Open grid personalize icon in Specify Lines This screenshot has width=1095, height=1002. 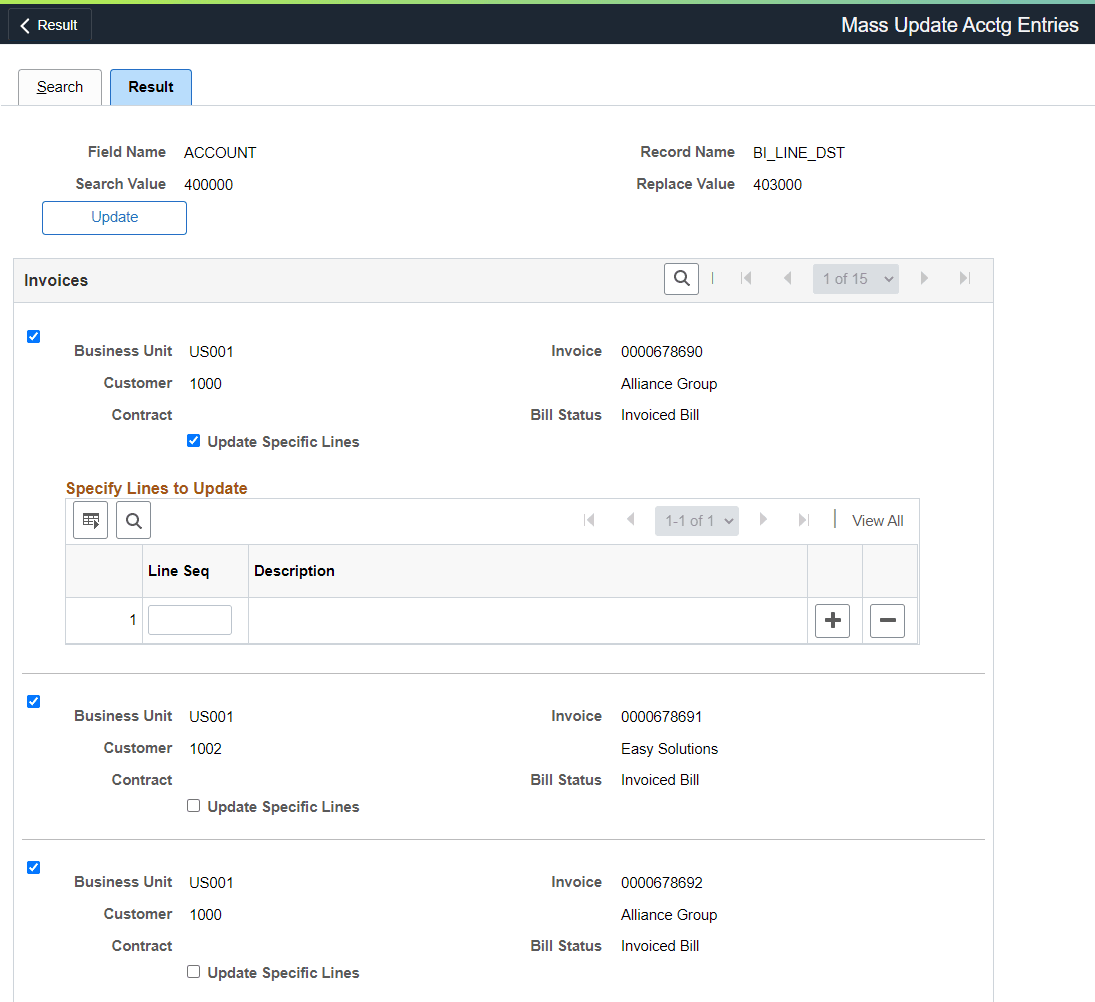[91, 520]
